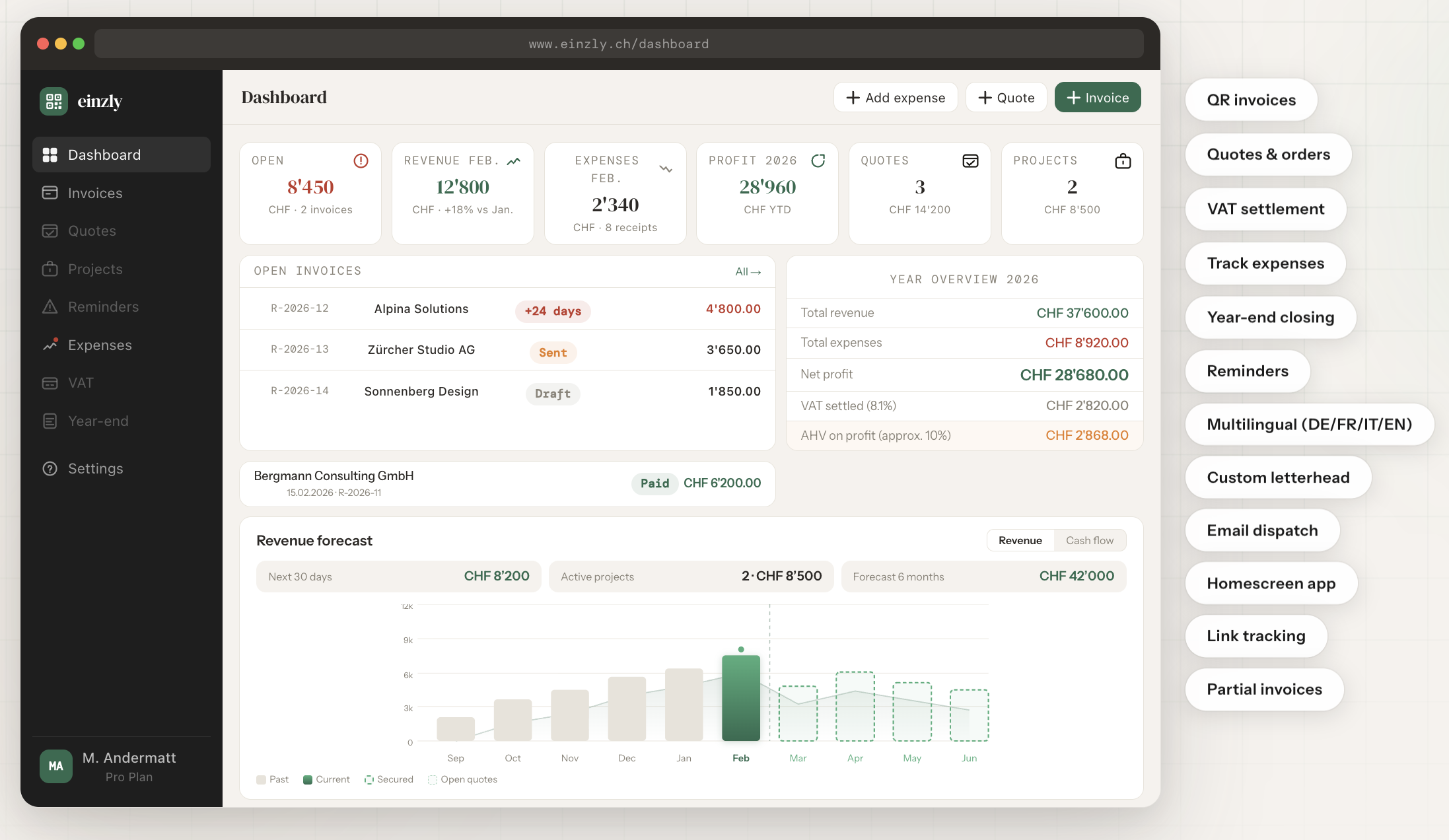Select Expenses in the sidebar
The width and height of the screenshot is (1449, 840).
coord(100,345)
